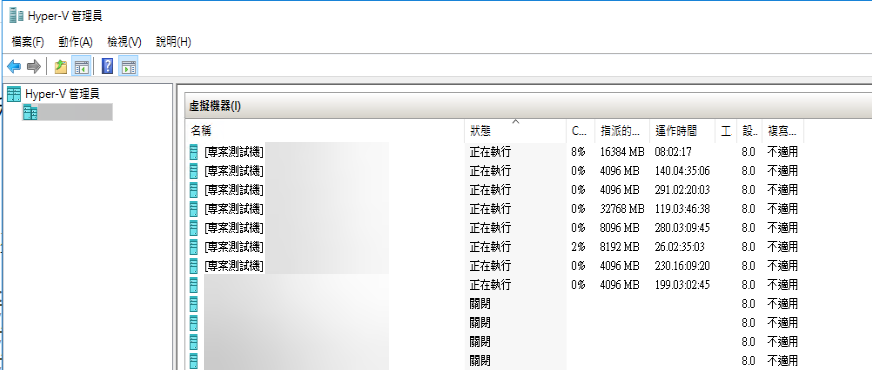This screenshot has height=370, width=872.
Task: Click the Hyper-V icon in title bar
Action: 17,16
